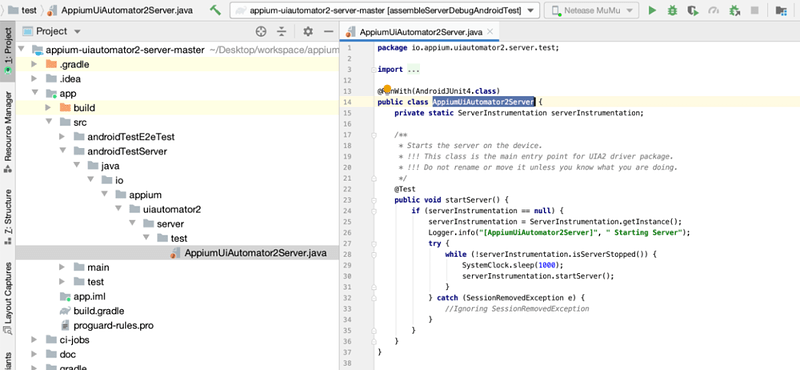Open the Netease MuMu device dropdown
The height and width of the screenshot is (370, 800).
pos(591,10)
